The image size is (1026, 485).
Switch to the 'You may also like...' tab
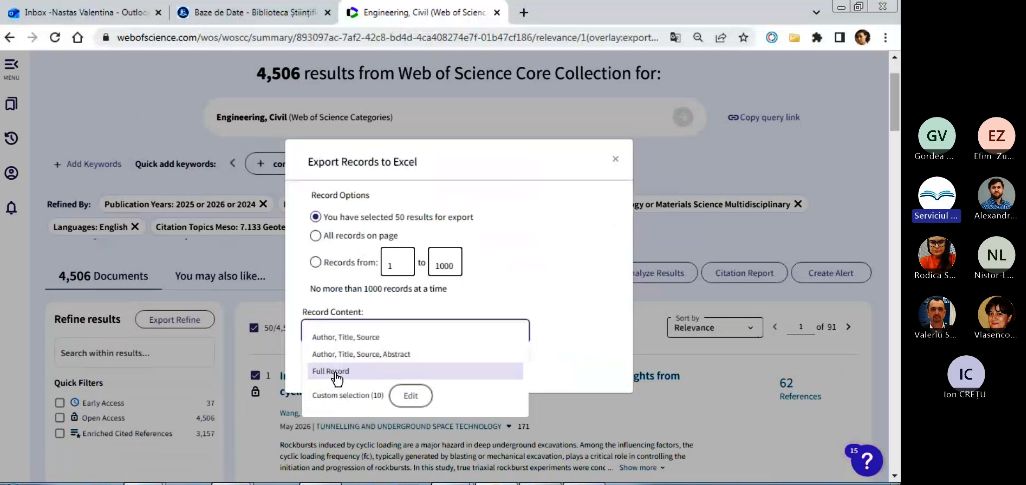[x=220, y=276]
